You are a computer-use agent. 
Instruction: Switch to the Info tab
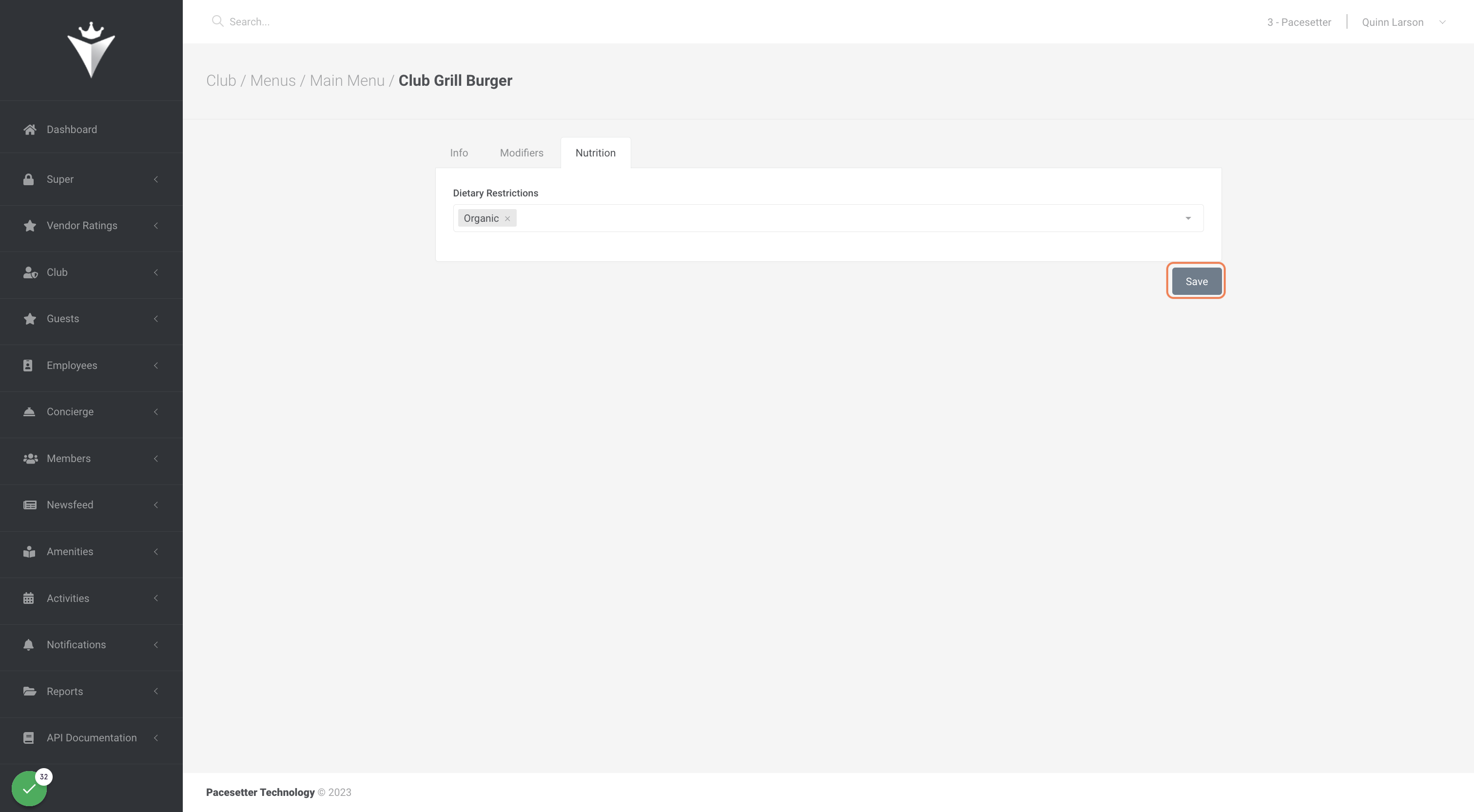coord(459,153)
